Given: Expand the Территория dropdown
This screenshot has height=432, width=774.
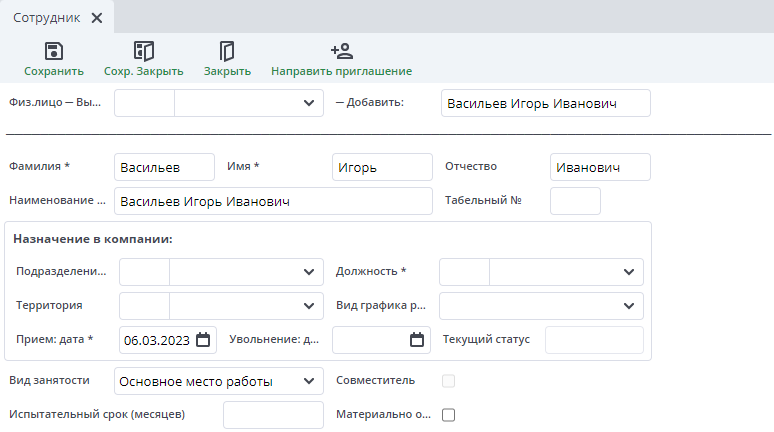Looking at the screenshot, I should pos(307,306).
